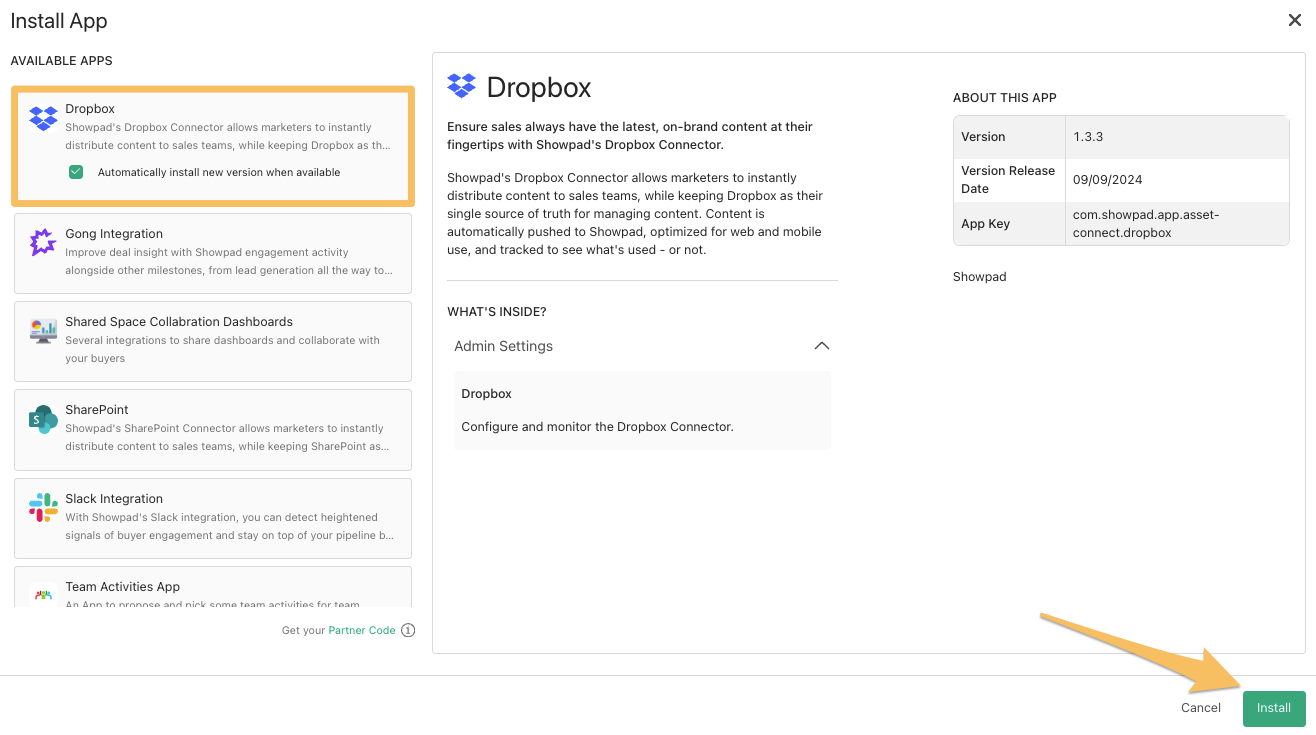Select the Gong Integration app

[x=213, y=252]
